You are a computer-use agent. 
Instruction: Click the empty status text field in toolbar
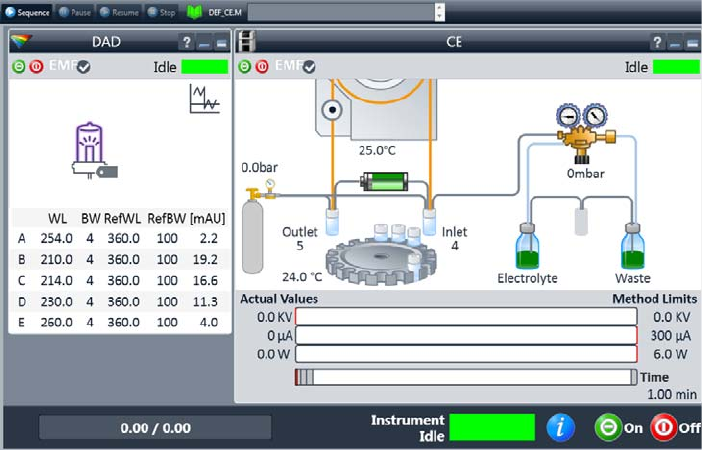point(341,12)
